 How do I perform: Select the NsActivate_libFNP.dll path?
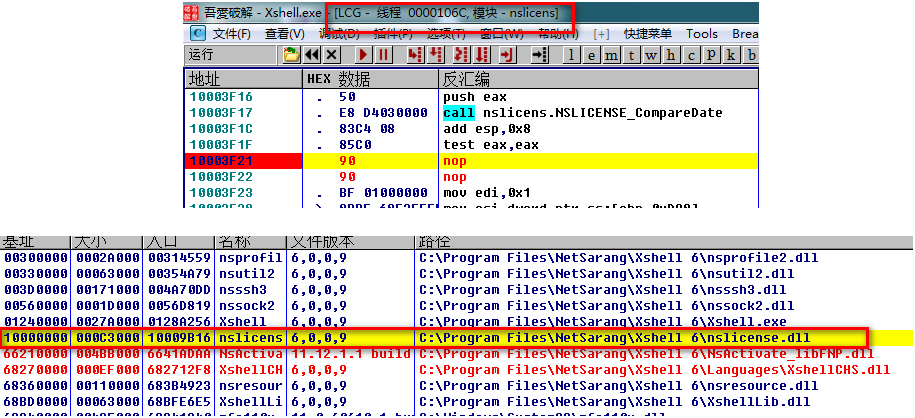tap(648, 354)
